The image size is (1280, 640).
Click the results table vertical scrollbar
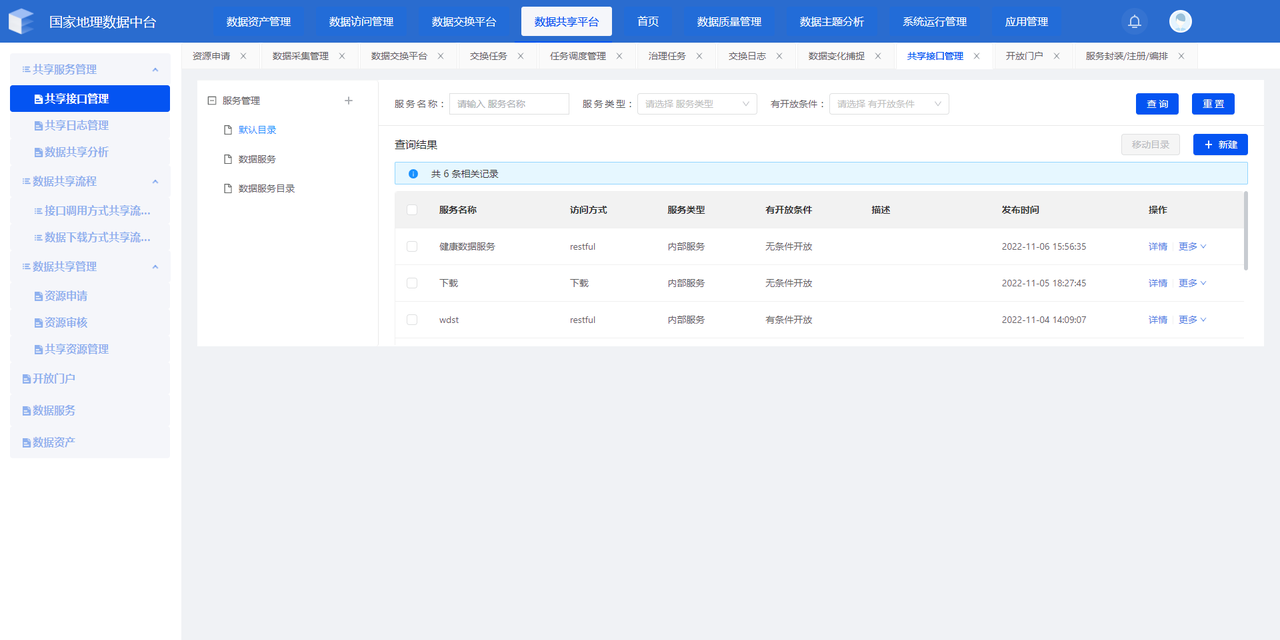(1245, 231)
